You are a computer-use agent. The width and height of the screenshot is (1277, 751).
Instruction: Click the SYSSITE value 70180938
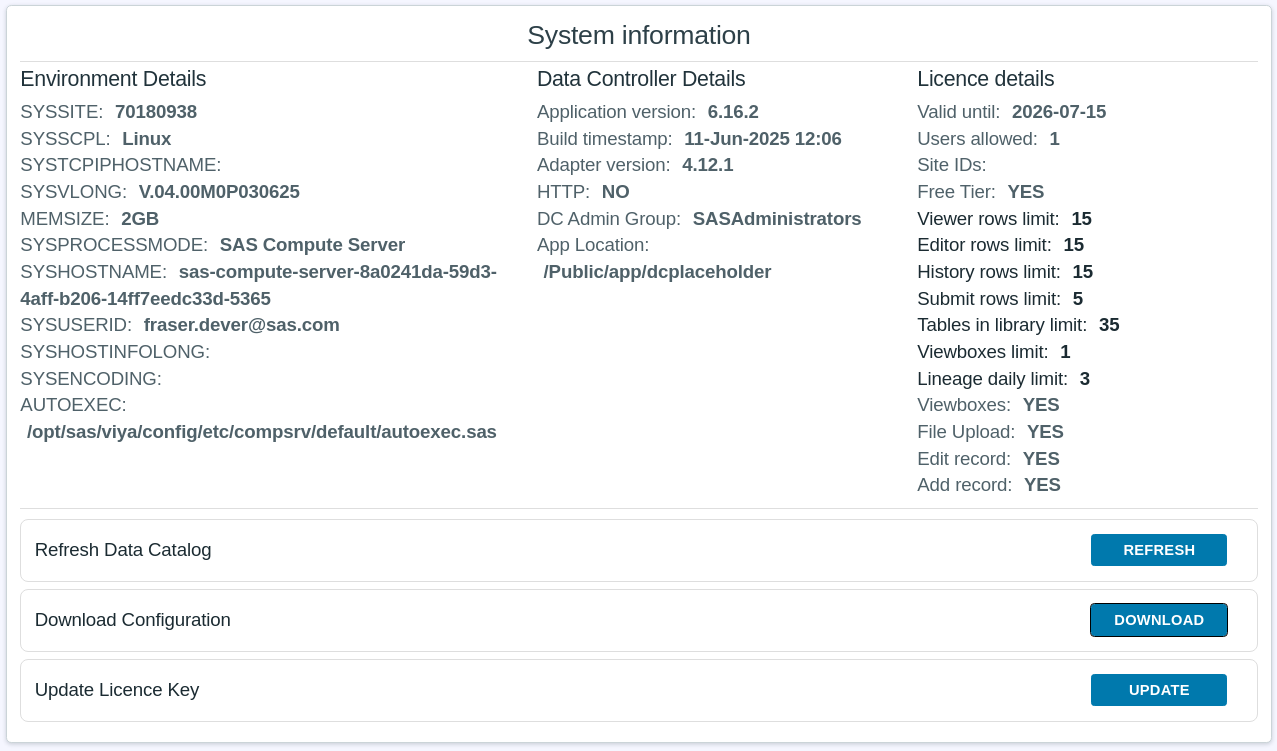point(155,112)
